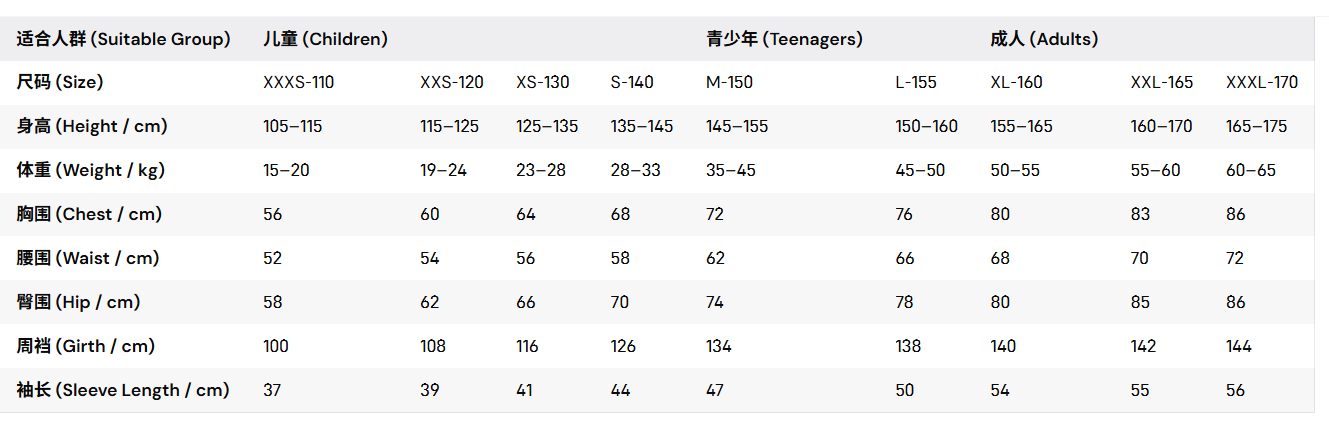1329x434 pixels.
Task: Click the Weight / kg row label
Action: (91, 170)
